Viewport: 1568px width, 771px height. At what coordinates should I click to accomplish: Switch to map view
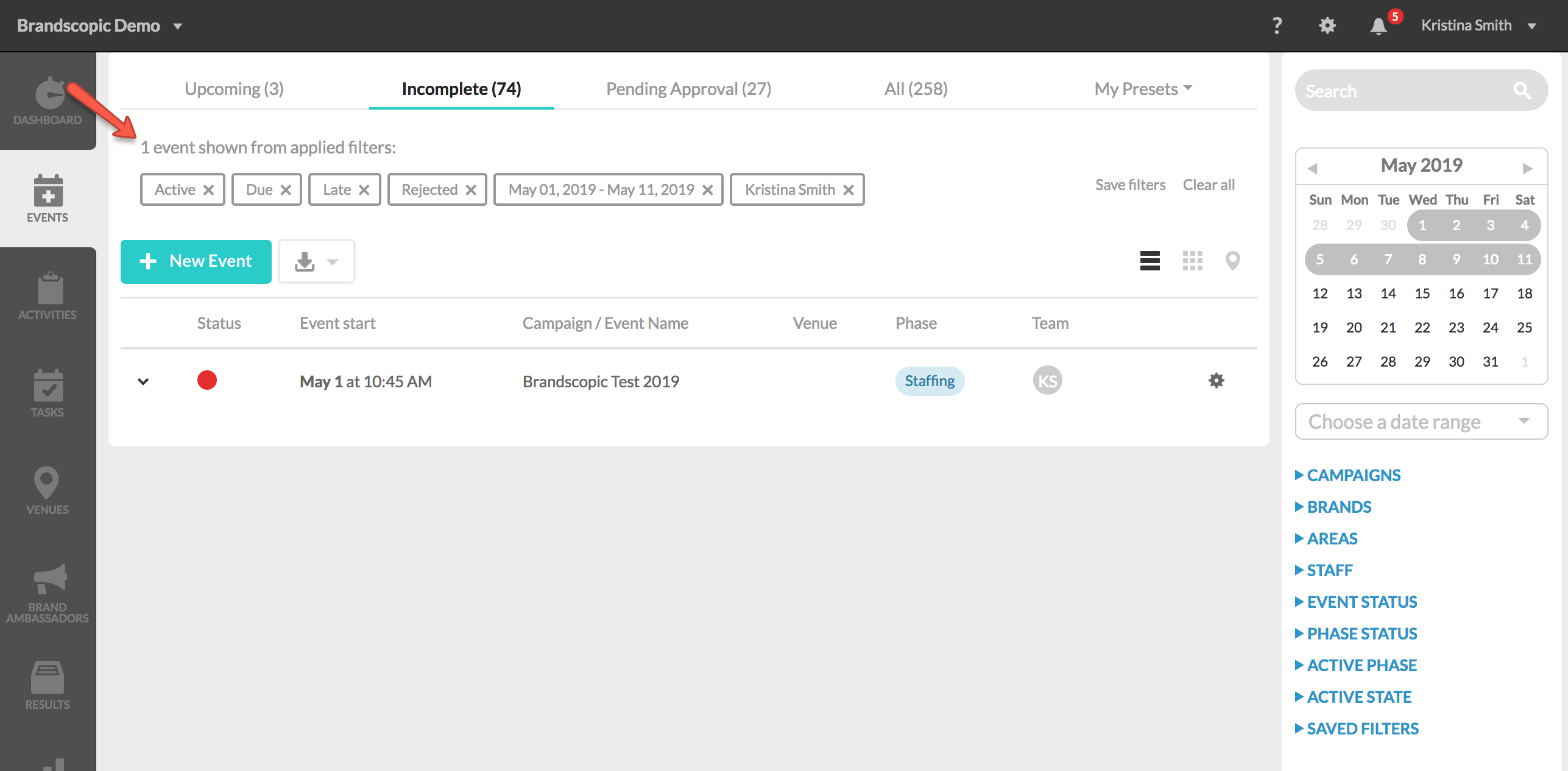pos(1233,261)
